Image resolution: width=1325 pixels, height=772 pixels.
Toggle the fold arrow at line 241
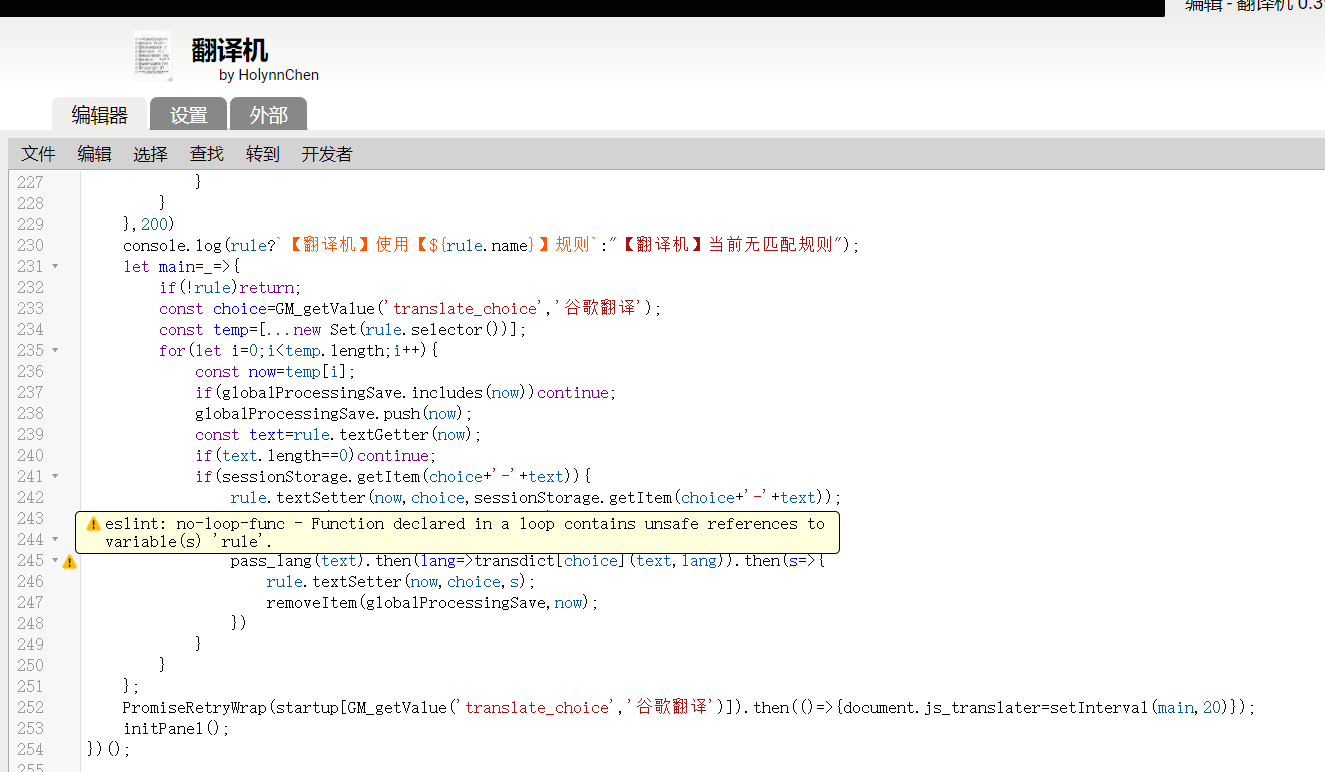point(55,477)
